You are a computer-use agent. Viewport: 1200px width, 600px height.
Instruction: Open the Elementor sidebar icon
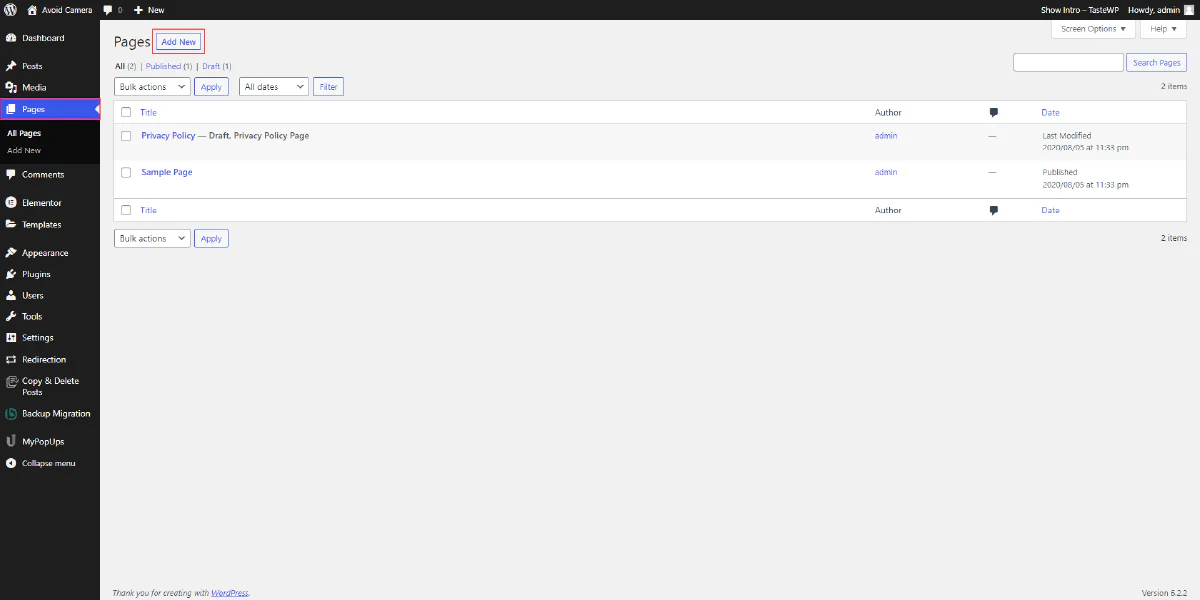point(14,202)
